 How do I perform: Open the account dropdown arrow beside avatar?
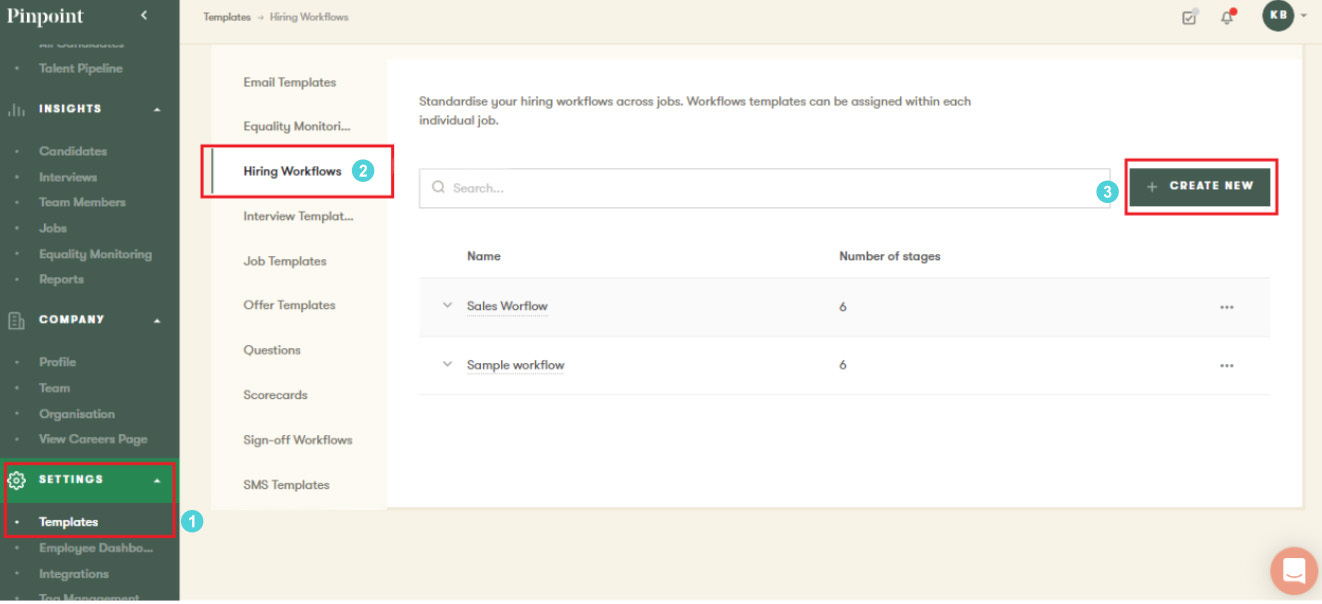pyautogui.click(x=1304, y=17)
